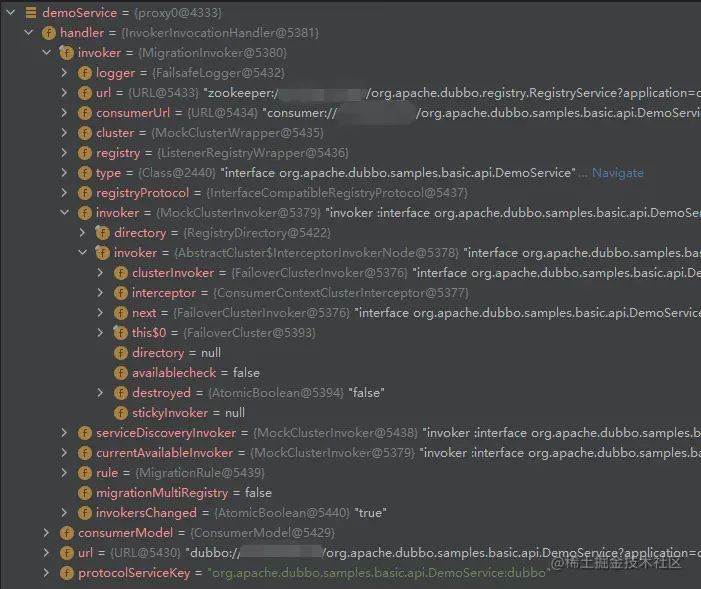This screenshot has width=701, height=589.
Task: Click the field icon beside consumerModel
Action: (x=67, y=533)
